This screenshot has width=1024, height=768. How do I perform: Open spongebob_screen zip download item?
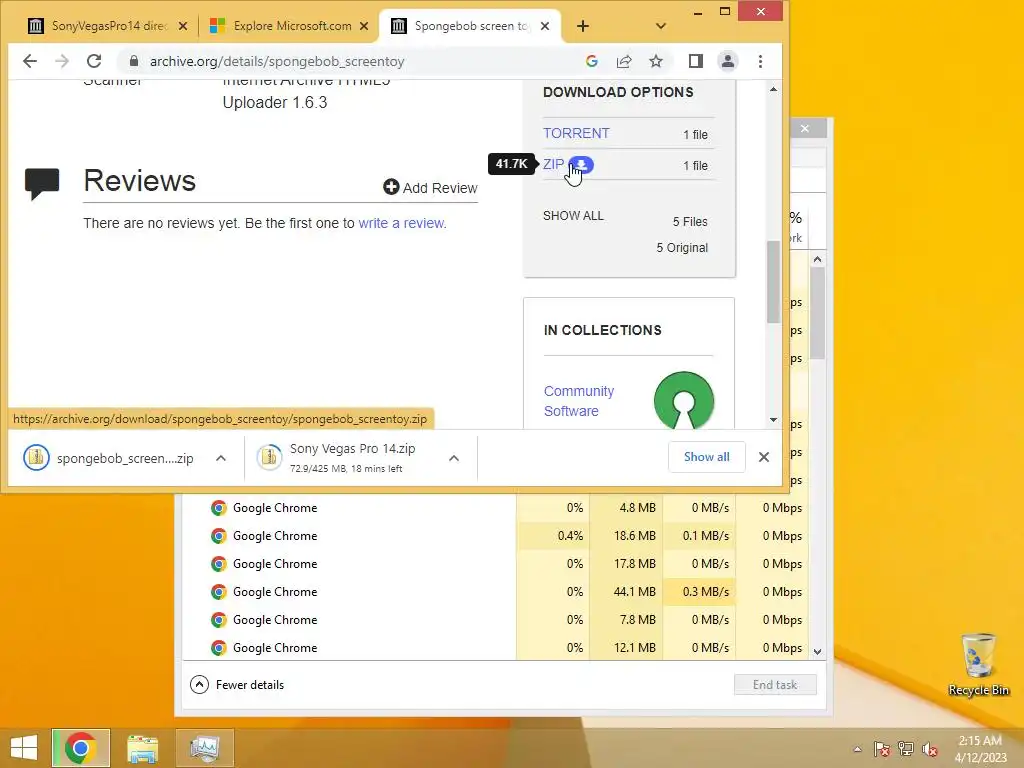(x=111, y=458)
